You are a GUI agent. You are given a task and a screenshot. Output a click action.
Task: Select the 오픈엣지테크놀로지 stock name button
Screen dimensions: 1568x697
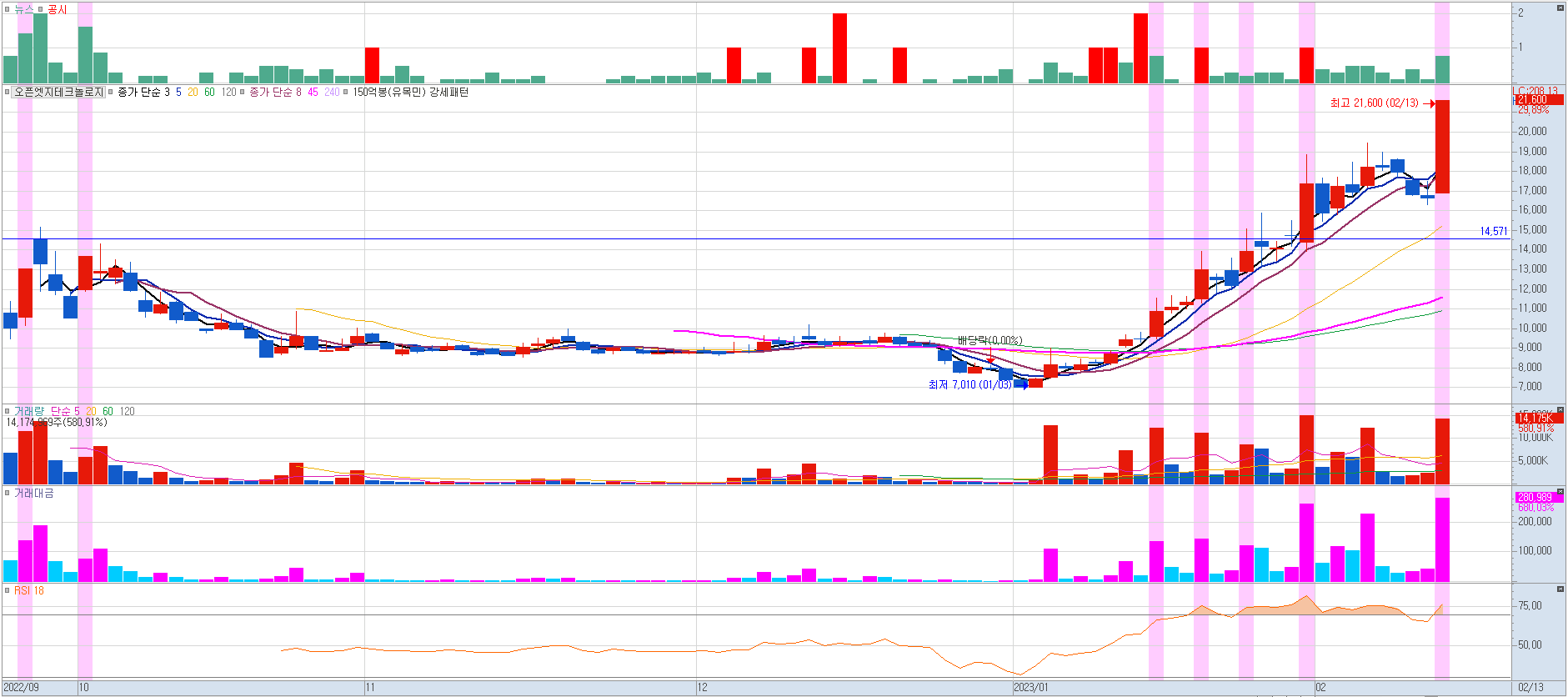[x=58, y=92]
